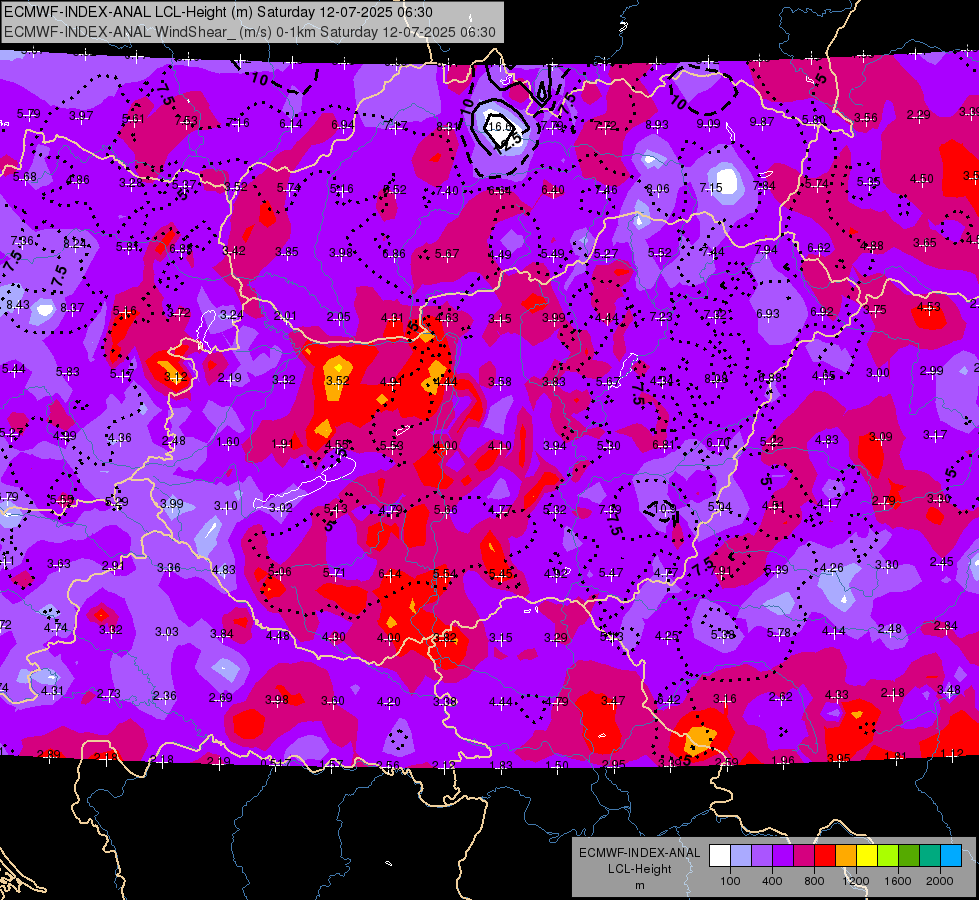Click the grid value 7.40

447,190
